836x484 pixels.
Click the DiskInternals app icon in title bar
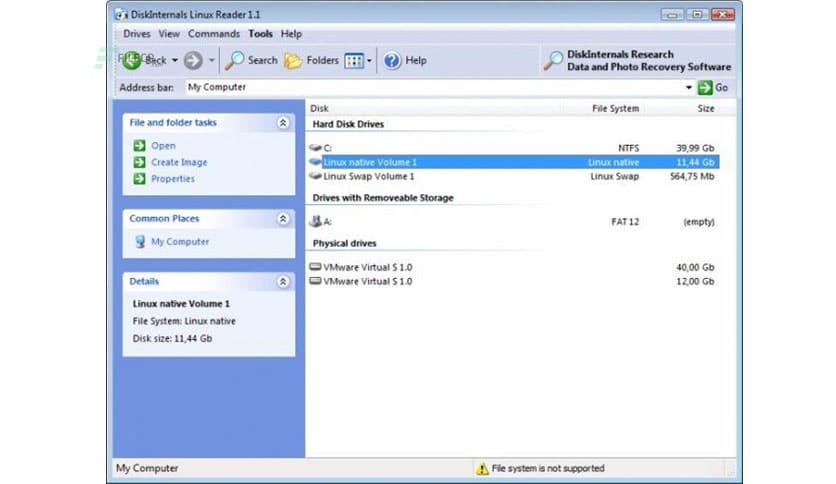coord(121,14)
